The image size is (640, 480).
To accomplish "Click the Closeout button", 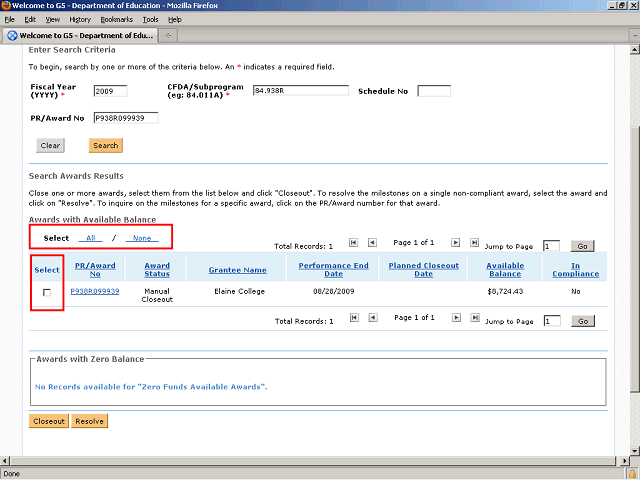I will tap(48, 421).
